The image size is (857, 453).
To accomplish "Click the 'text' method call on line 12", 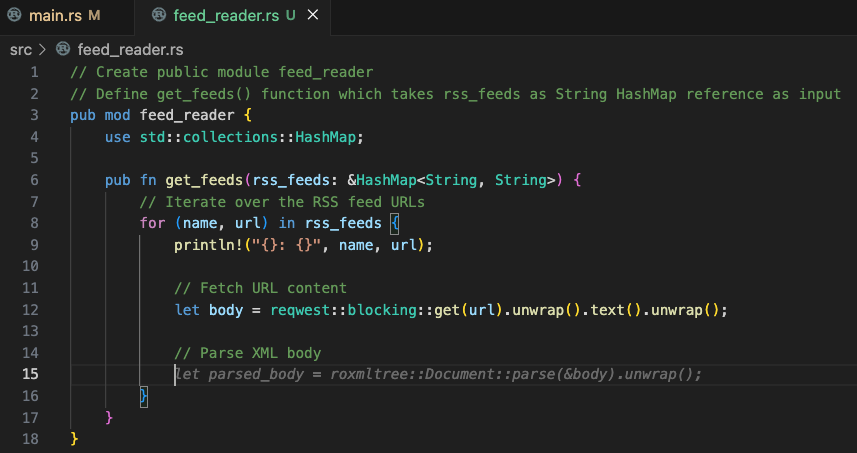I will pos(607,310).
